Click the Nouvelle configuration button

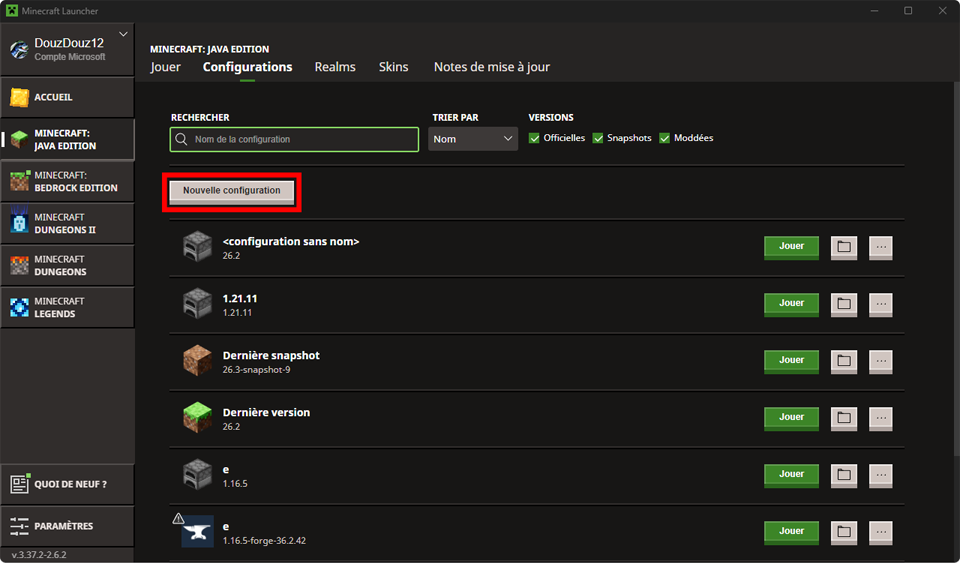coord(231,191)
